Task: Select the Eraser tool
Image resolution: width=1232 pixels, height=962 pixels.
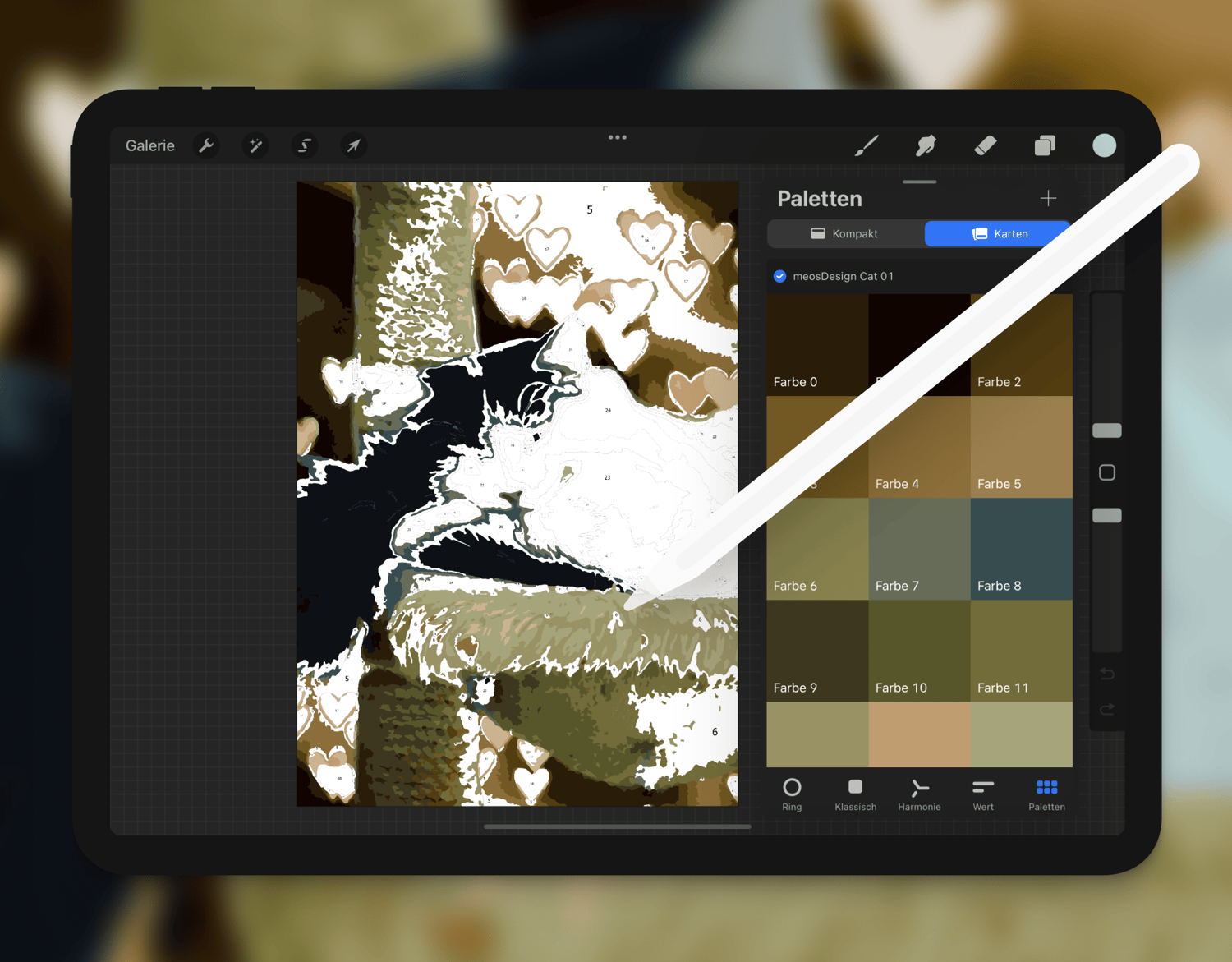Action: point(985,145)
